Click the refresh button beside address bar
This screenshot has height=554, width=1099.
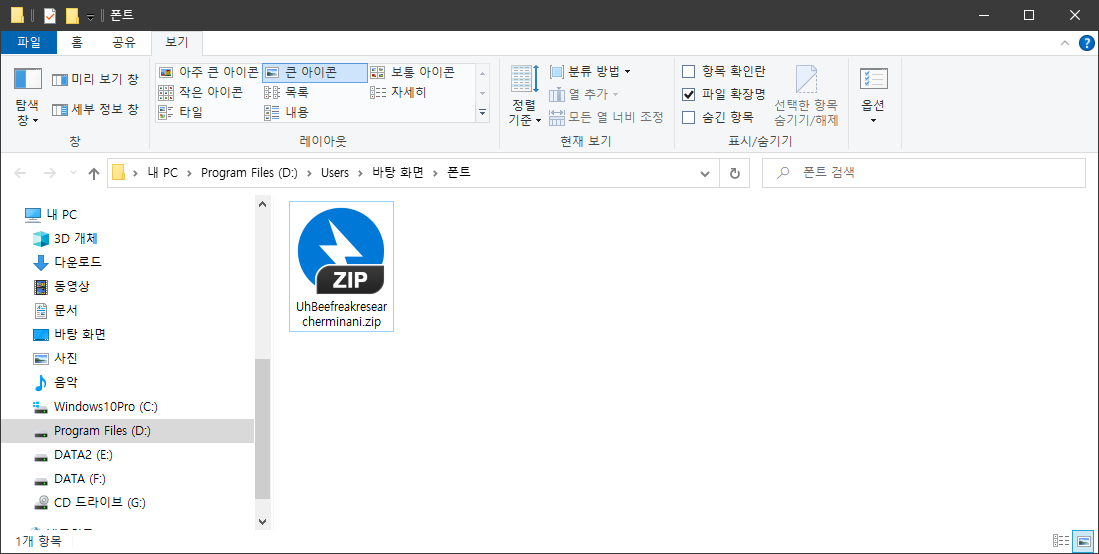(735, 173)
